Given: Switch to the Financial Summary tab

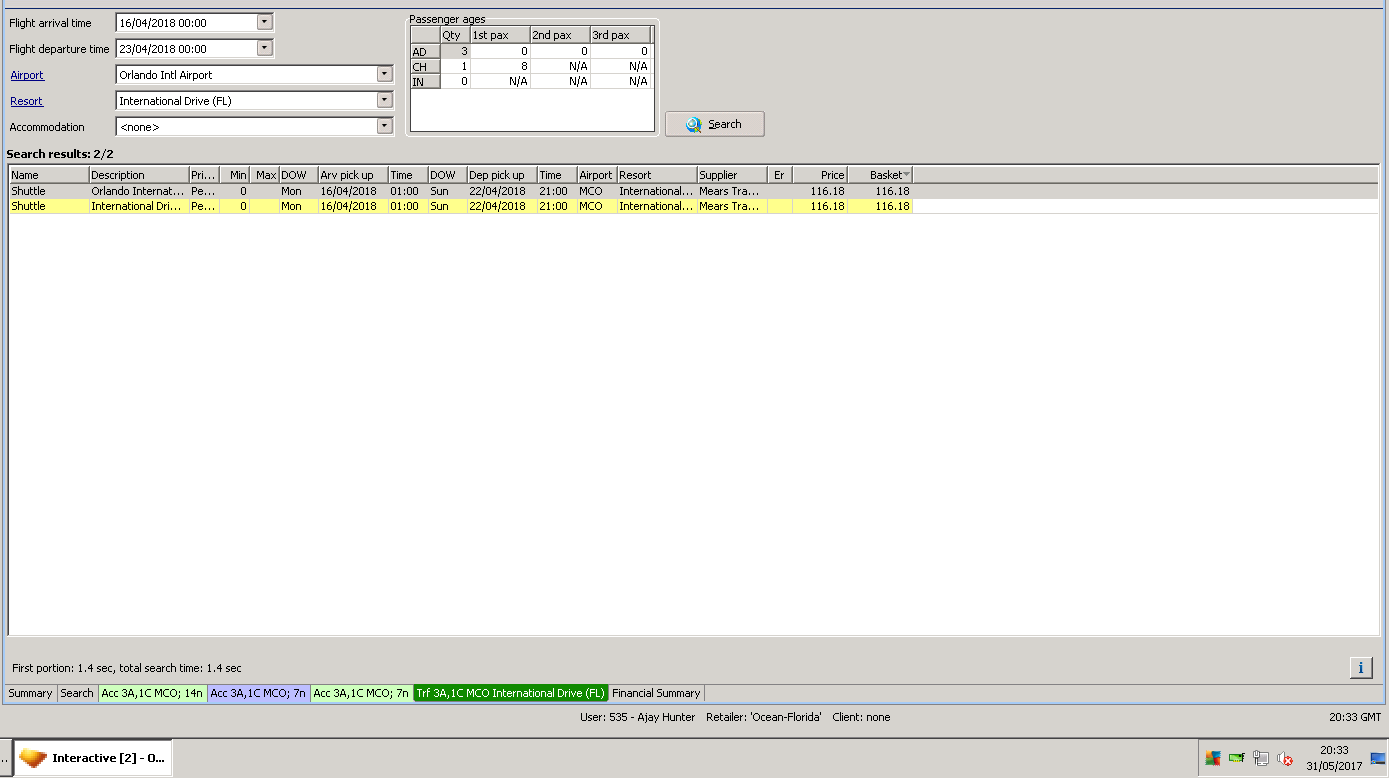Looking at the screenshot, I should click(656, 693).
